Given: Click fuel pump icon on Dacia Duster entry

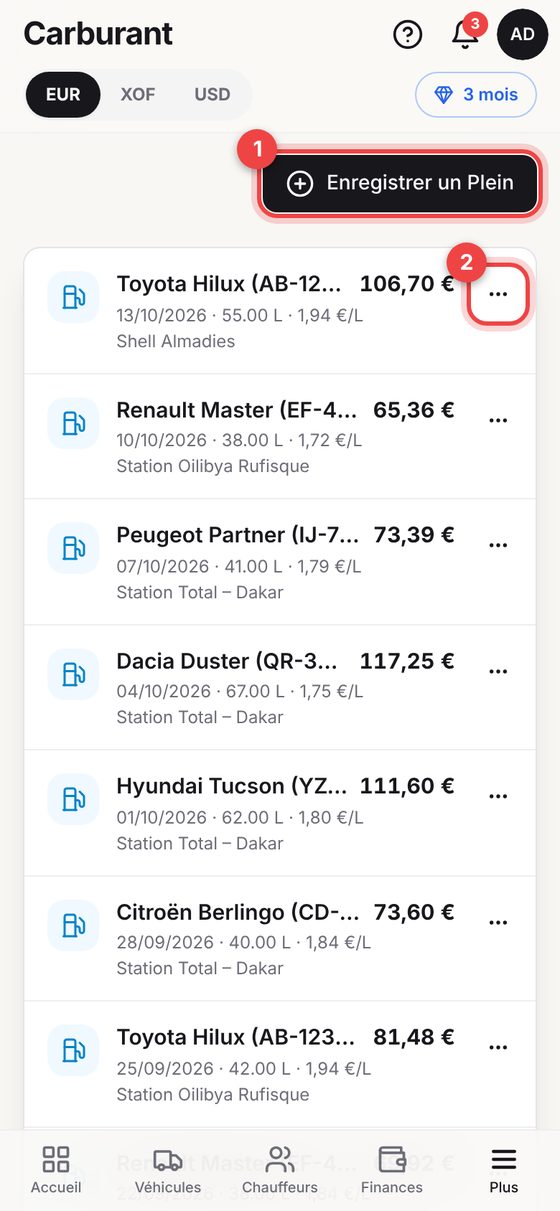Looking at the screenshot, I should click(x=73, y=674).
